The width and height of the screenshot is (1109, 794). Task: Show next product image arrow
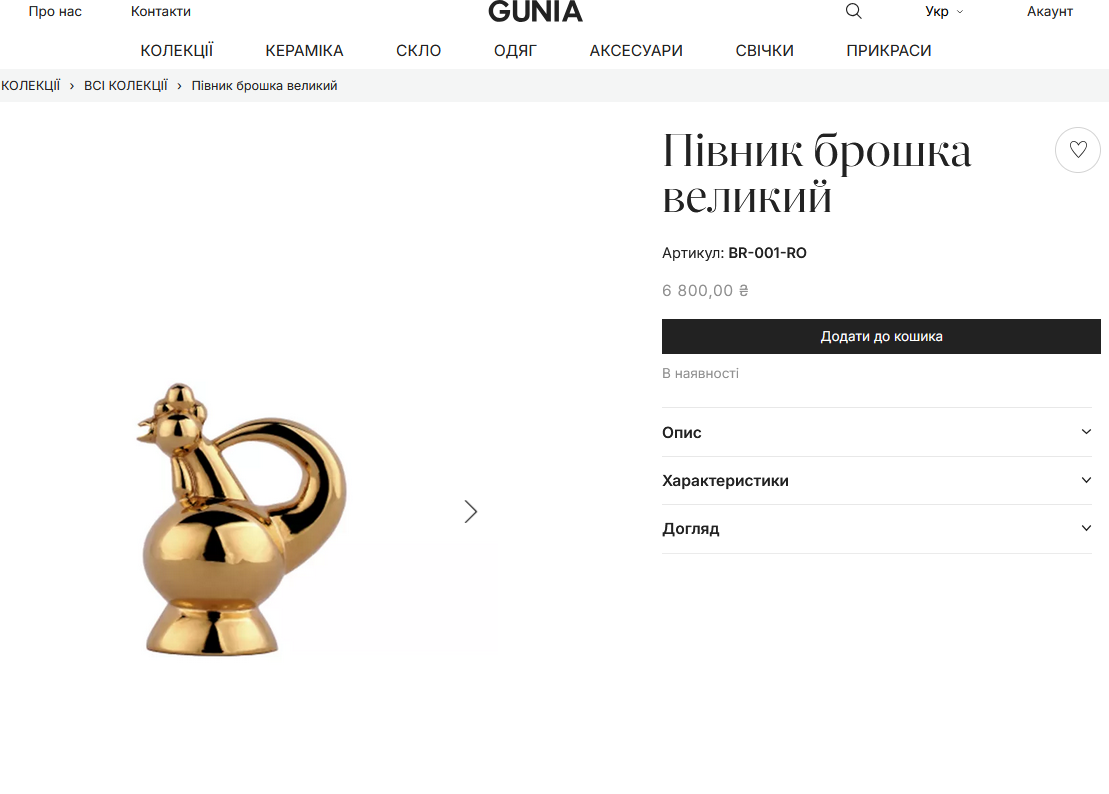471,511
